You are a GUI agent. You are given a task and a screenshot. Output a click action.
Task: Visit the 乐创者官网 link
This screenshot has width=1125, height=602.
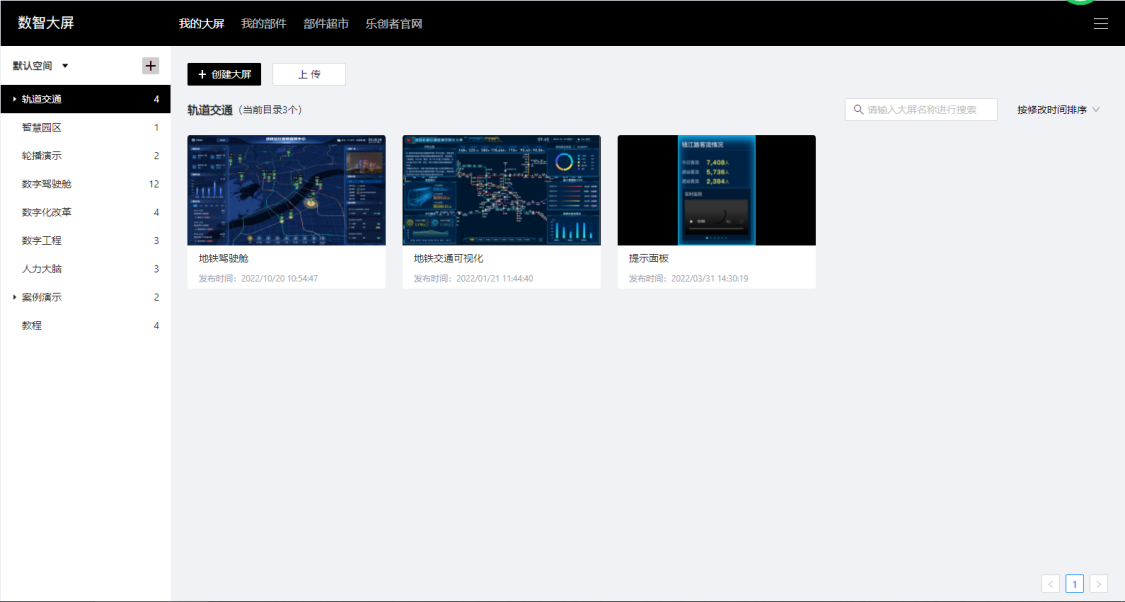coord(394,24)
